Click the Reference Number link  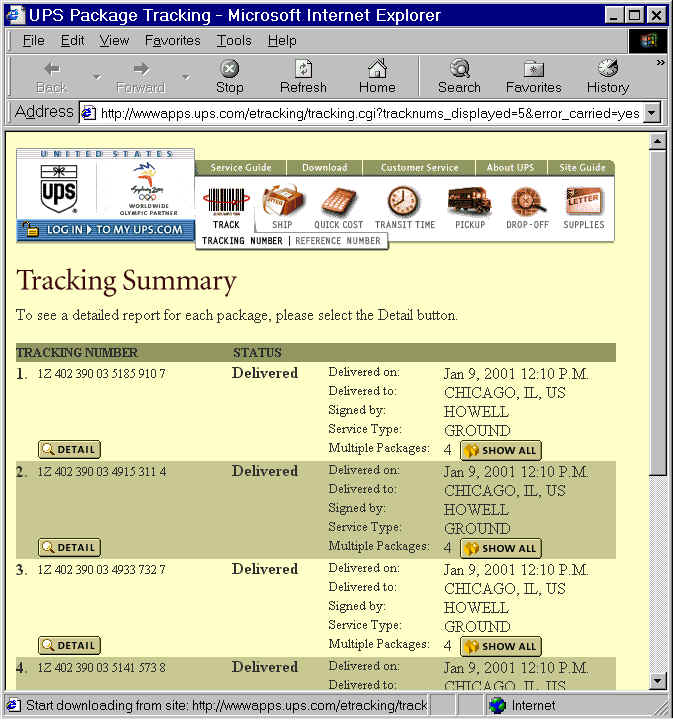(336, 241)
